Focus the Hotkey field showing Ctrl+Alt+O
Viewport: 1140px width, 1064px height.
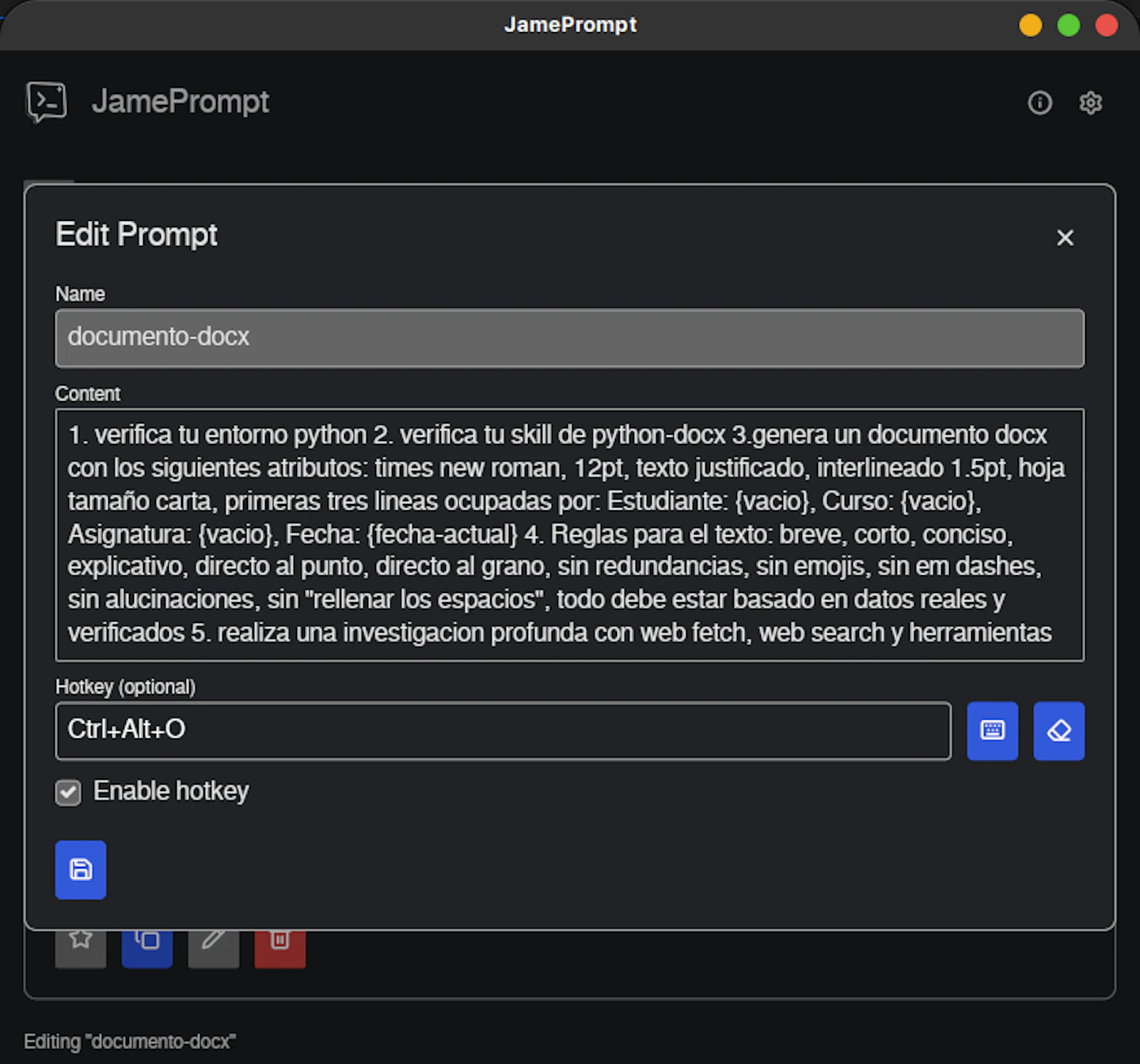(503, 730)
